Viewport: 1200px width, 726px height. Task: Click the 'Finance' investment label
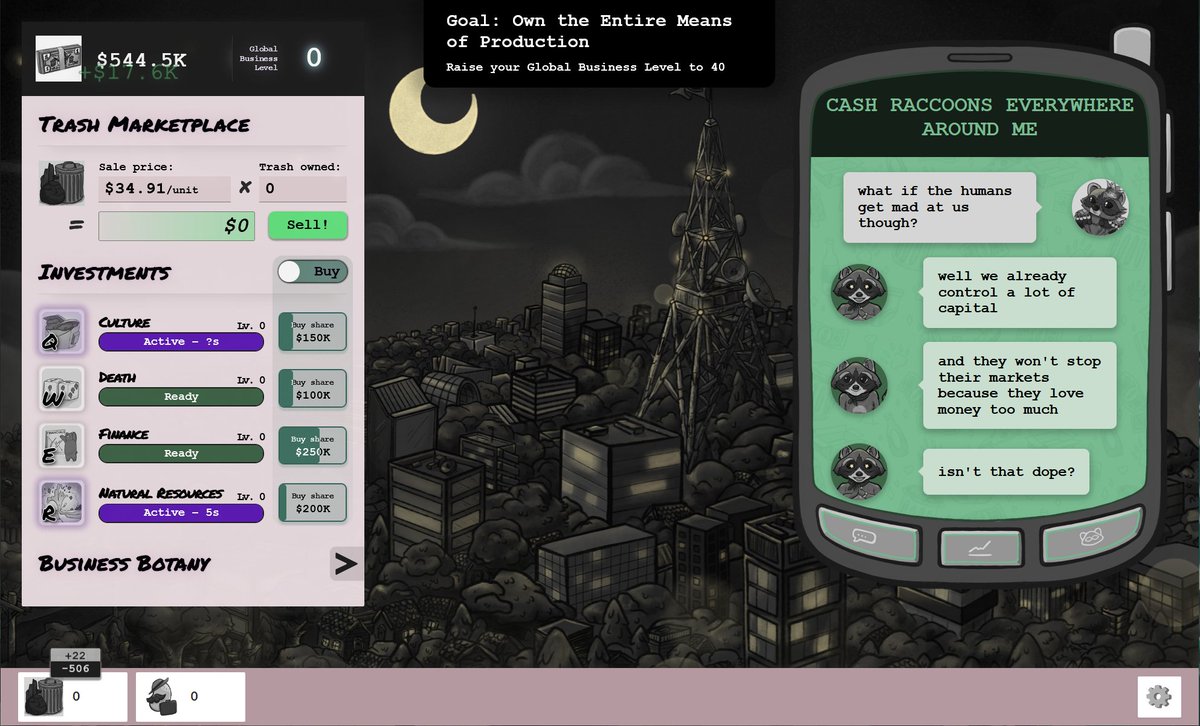coord(124,434)
